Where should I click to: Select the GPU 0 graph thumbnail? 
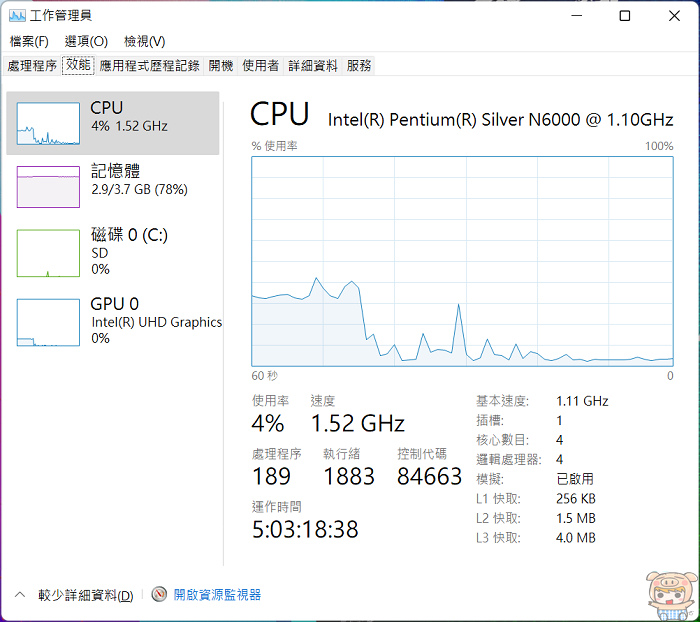coord(48,321)
